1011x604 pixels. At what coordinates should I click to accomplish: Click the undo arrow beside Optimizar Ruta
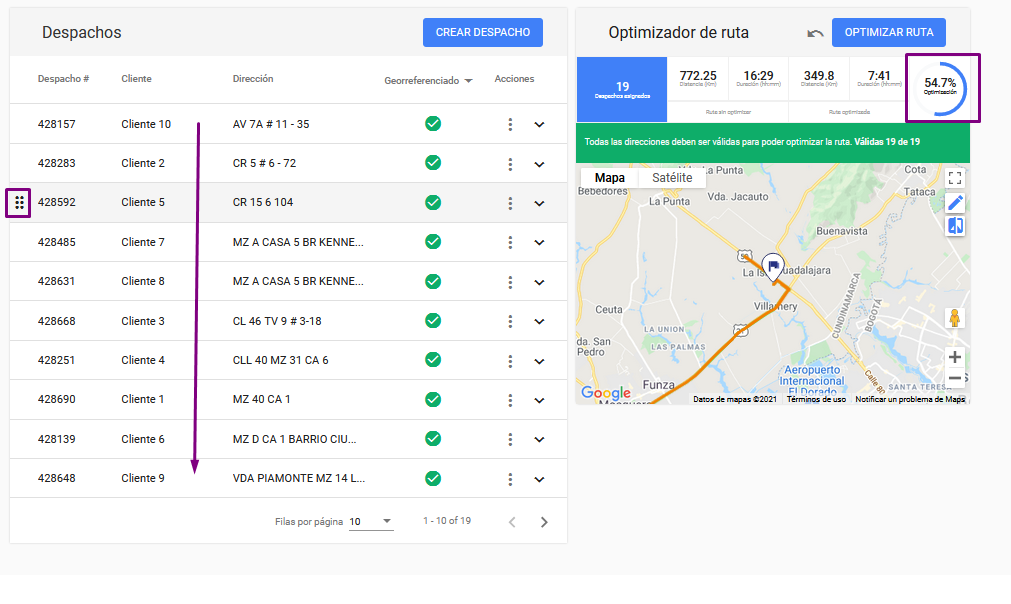[x=815, y=33]
